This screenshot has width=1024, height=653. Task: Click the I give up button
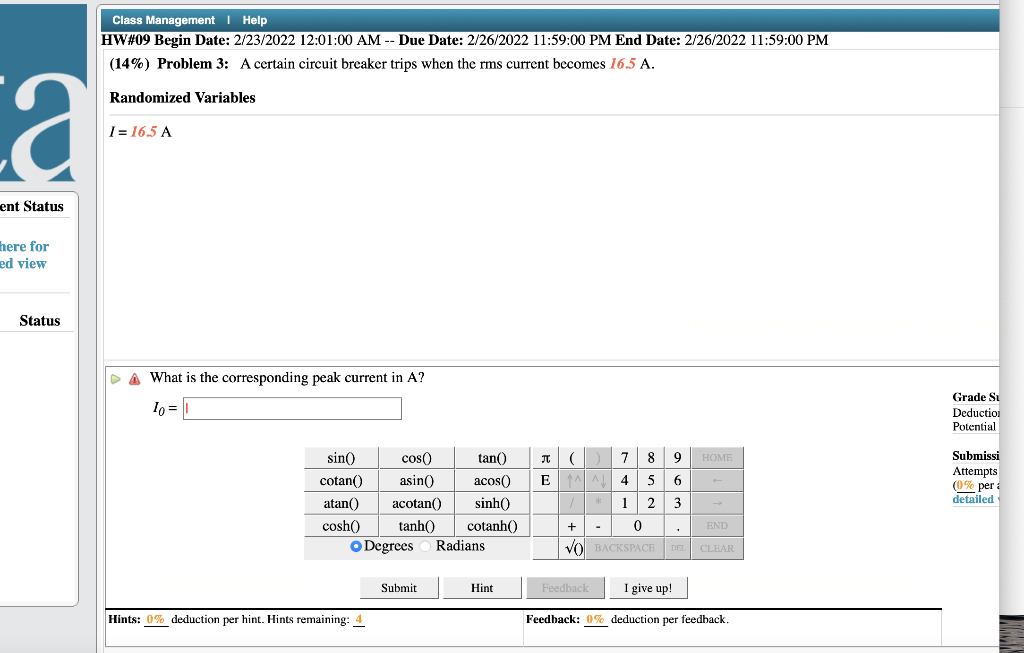coord(648,587)
